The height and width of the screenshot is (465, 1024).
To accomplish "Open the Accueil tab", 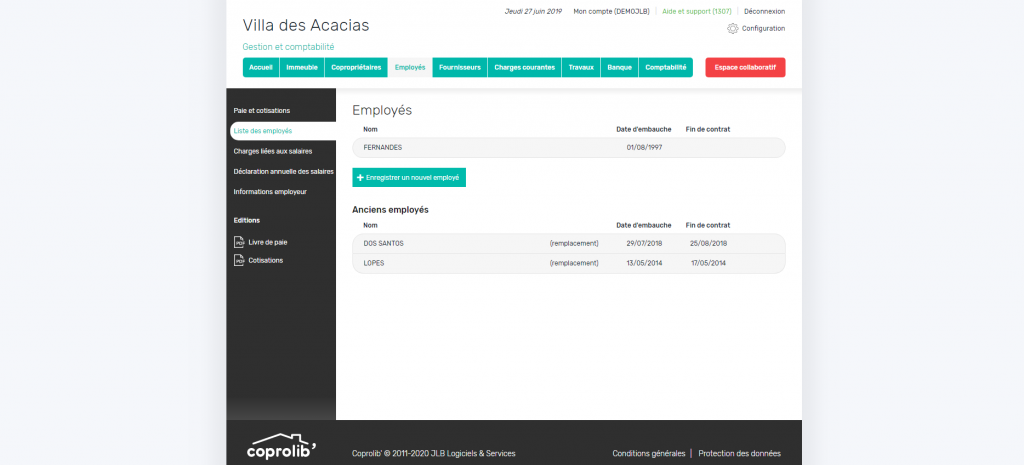I will tap(260, 67).
